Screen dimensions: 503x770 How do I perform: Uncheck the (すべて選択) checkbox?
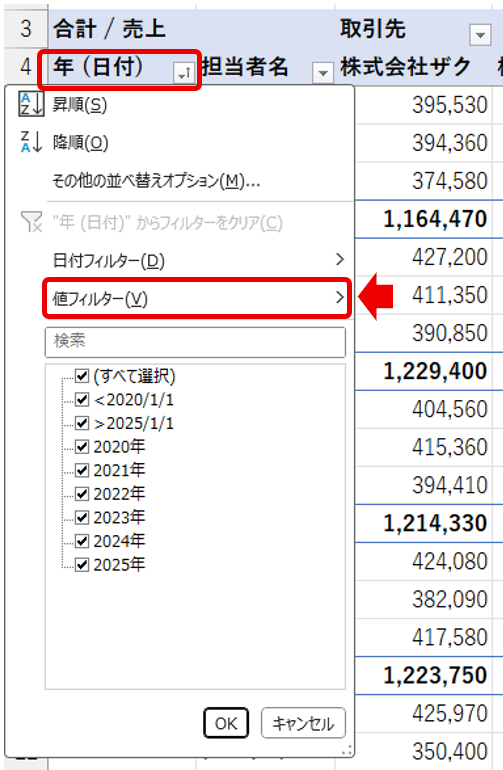click(x=82, y=376)
